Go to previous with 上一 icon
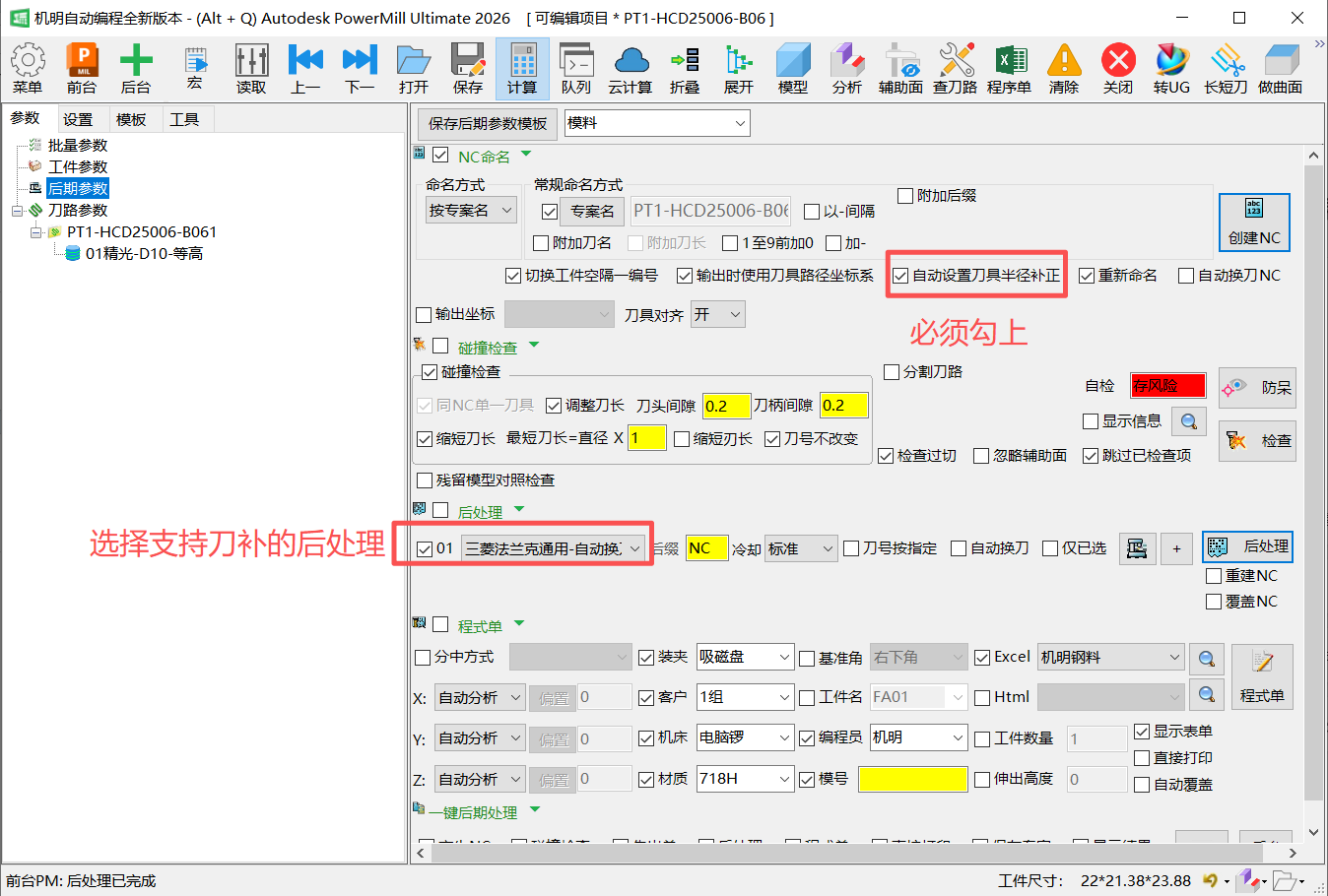Image resolution: width=1328 pixels, height=896 pixels. click(305, 68)
